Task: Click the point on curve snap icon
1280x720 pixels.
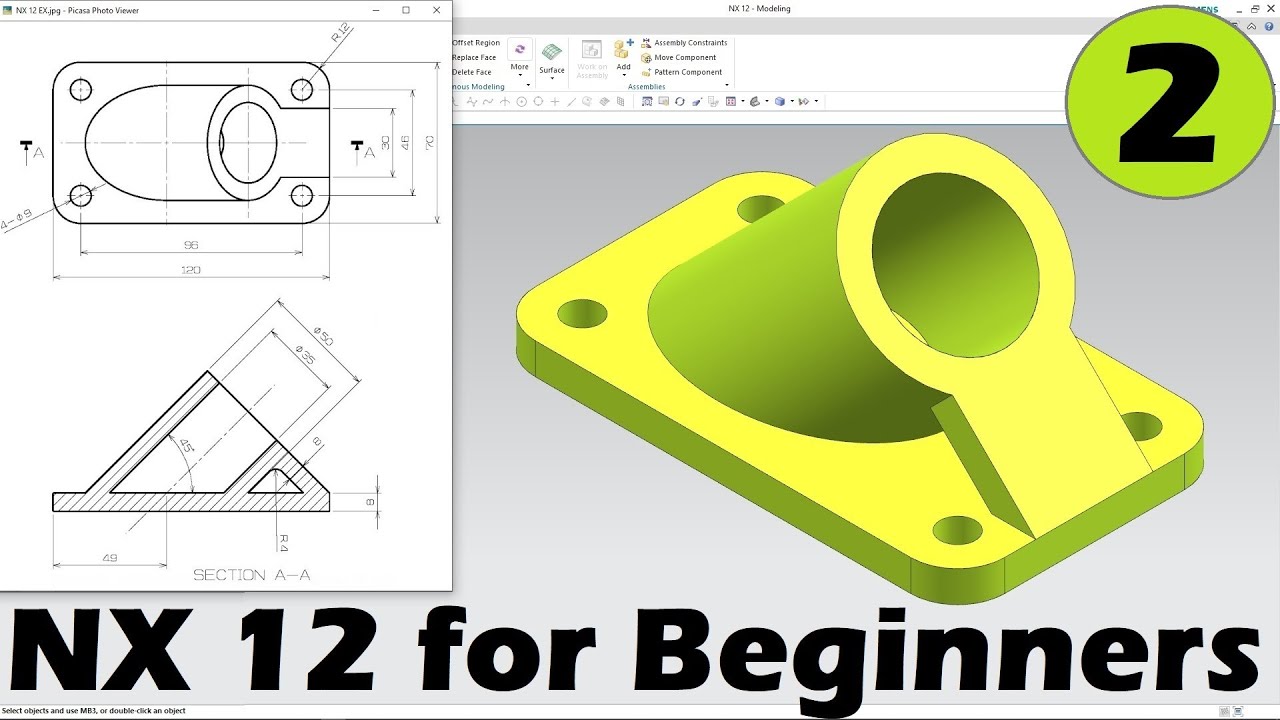Action: click(x=571, y=102)
